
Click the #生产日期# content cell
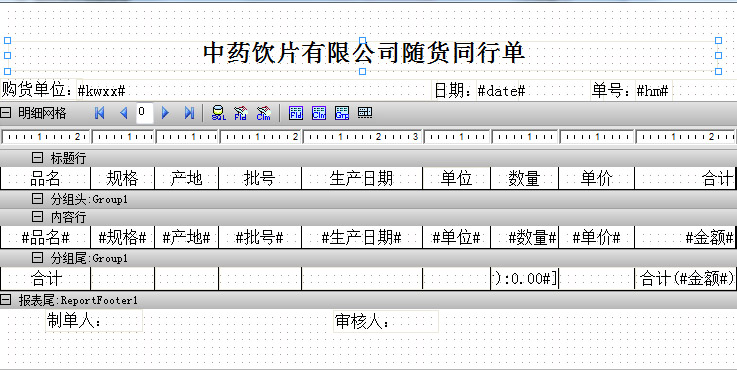[x=361, y=237]
